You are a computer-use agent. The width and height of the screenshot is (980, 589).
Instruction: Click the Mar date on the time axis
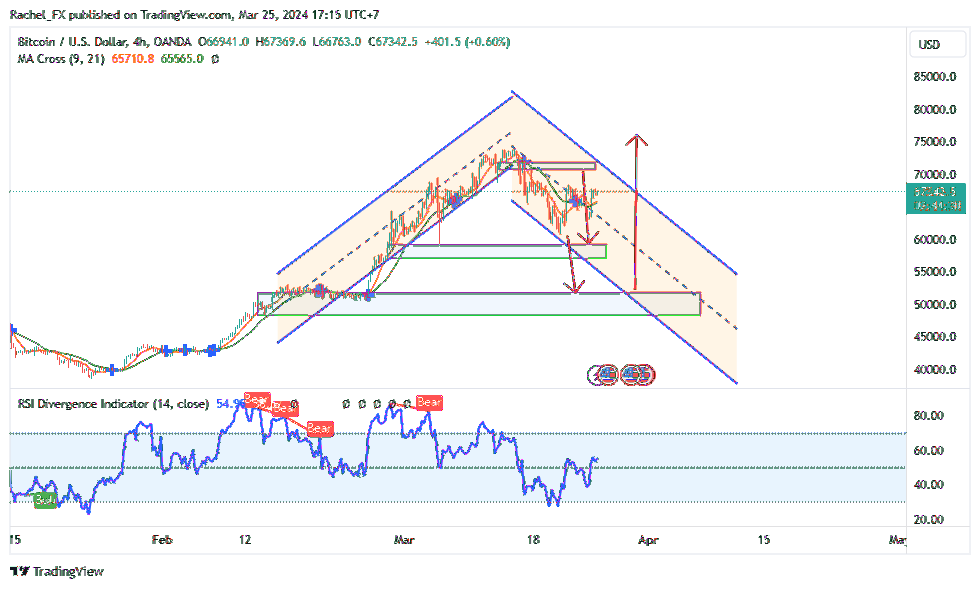click(404, 540)
